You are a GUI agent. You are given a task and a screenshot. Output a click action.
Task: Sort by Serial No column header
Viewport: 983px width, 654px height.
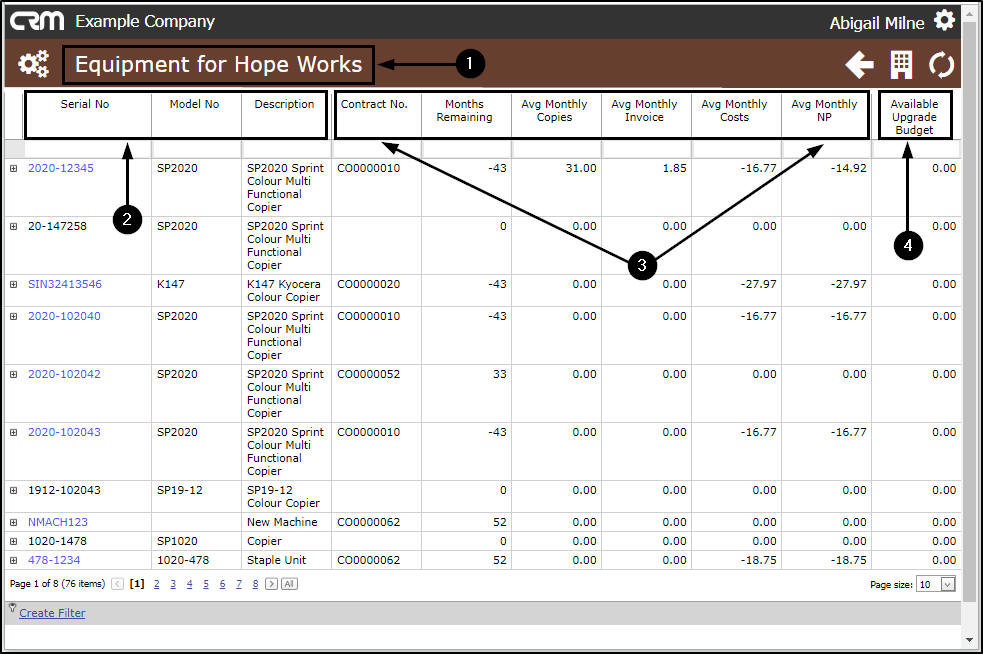(x=85, y=104)
